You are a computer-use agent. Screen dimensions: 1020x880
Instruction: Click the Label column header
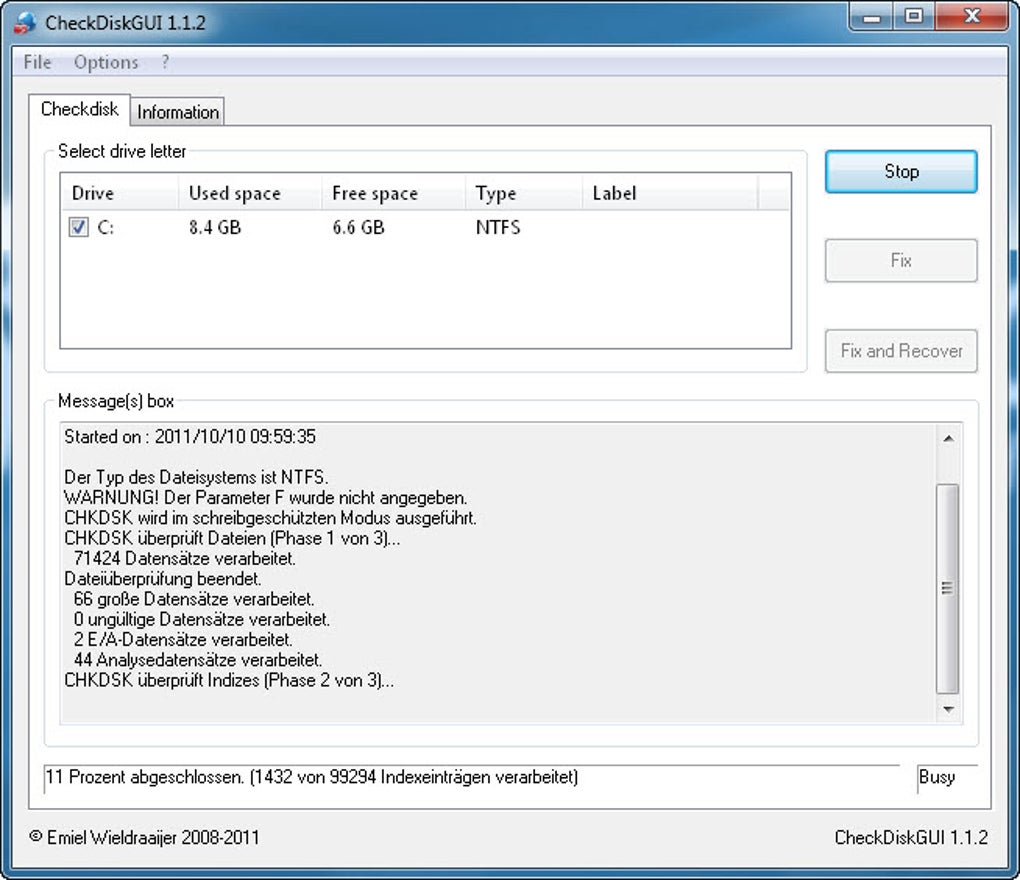click(x=613, y=193)
